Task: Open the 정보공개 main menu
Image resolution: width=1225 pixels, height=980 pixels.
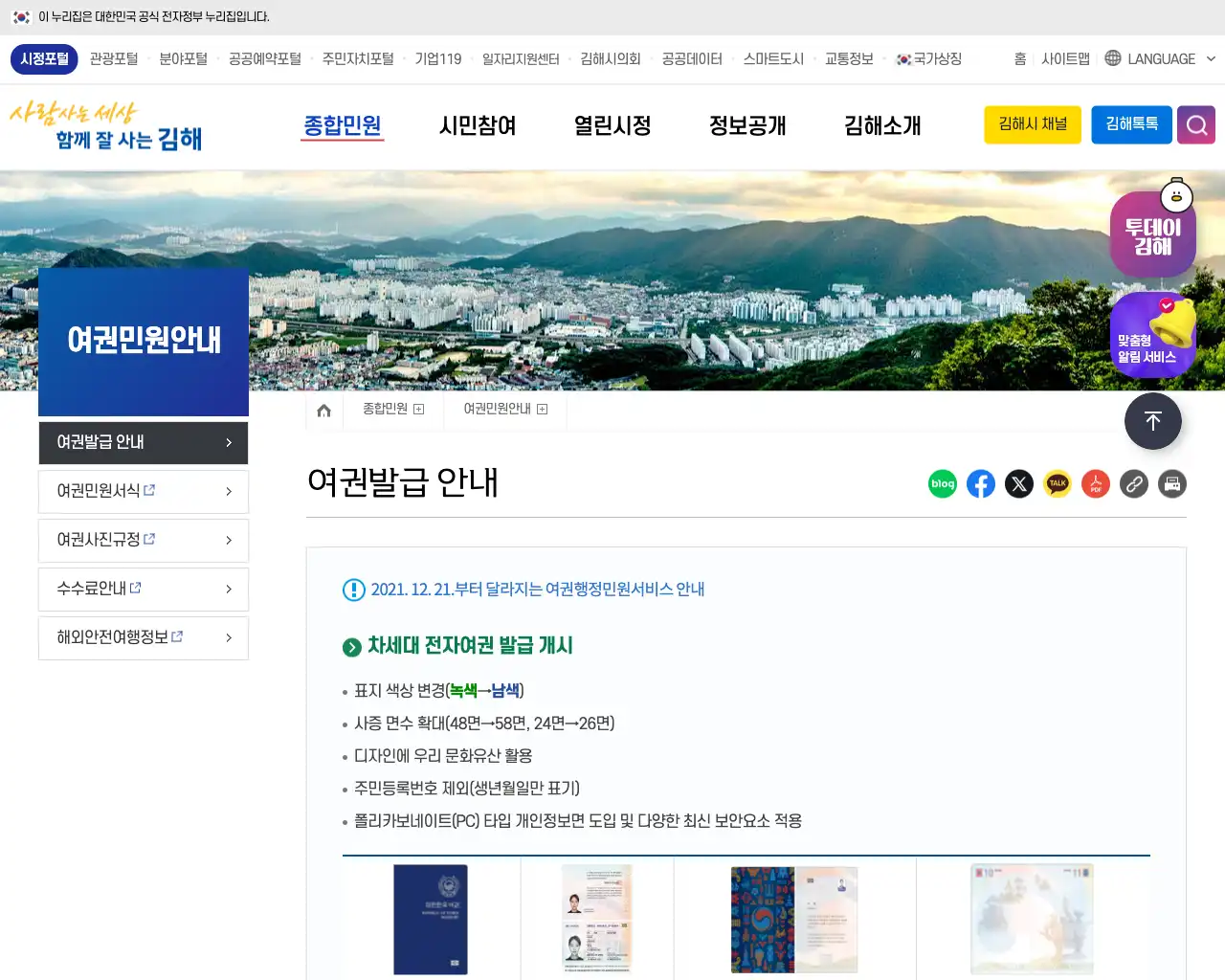Action: (747, 125)
